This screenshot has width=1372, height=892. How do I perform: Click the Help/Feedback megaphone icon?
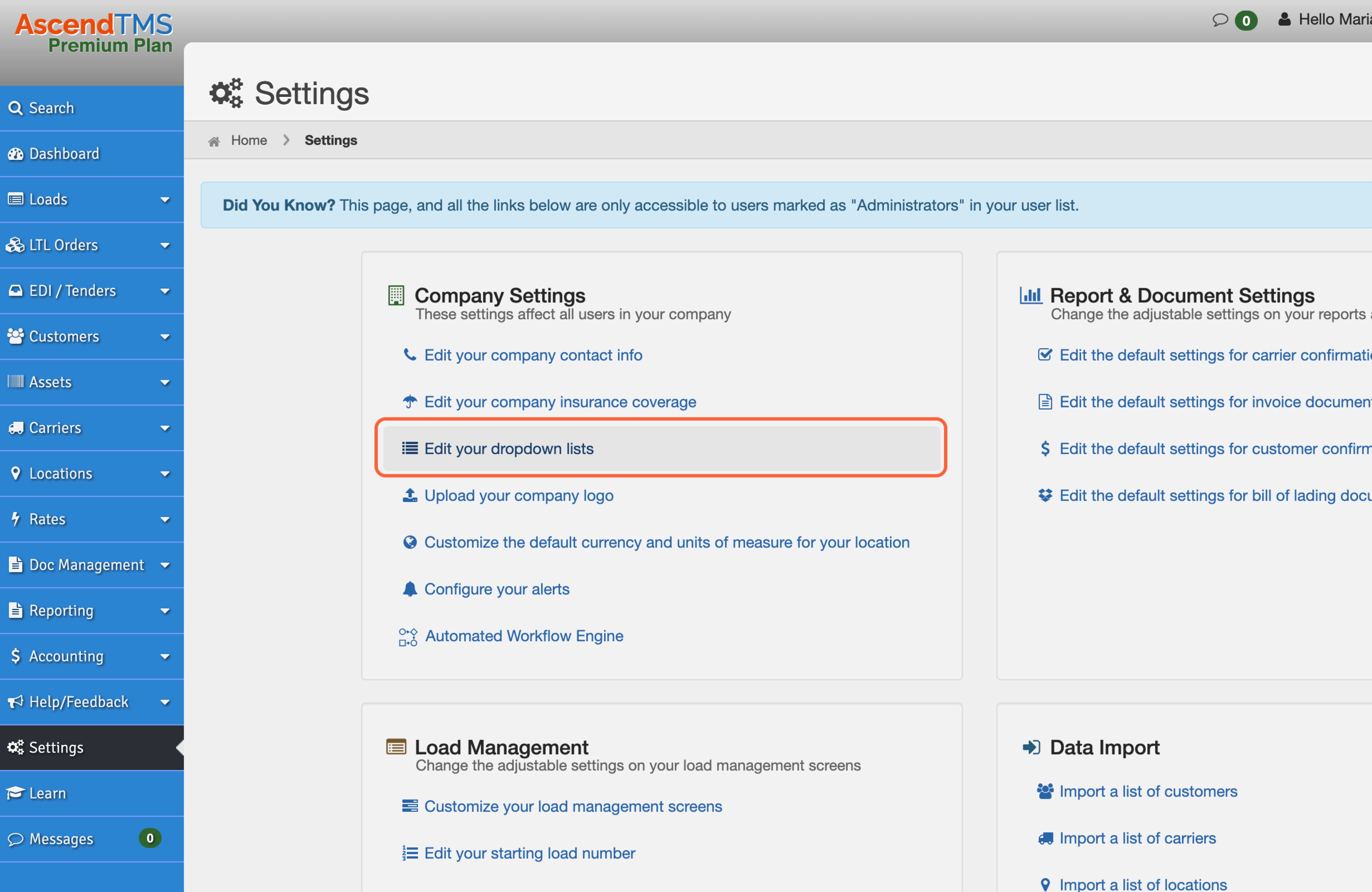click(x=16, y=701)
